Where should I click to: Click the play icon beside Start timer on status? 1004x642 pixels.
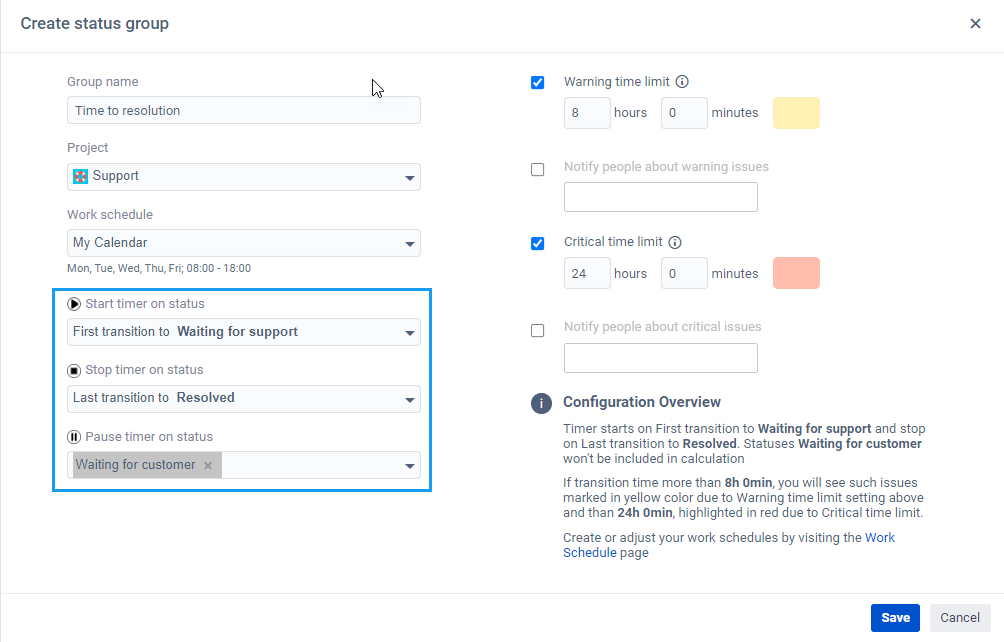tap(74, 304)
